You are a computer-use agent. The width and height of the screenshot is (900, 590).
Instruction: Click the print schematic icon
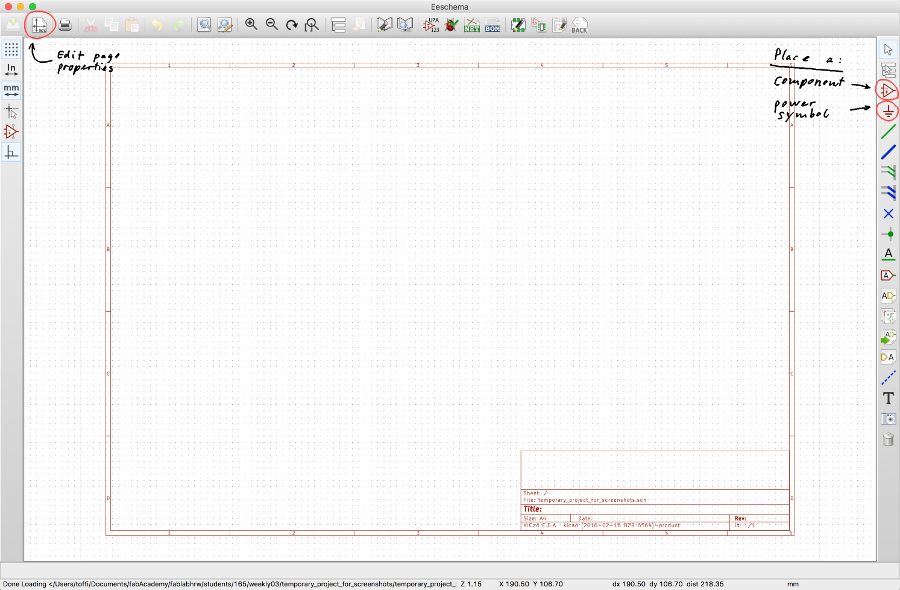click(65, 25)
